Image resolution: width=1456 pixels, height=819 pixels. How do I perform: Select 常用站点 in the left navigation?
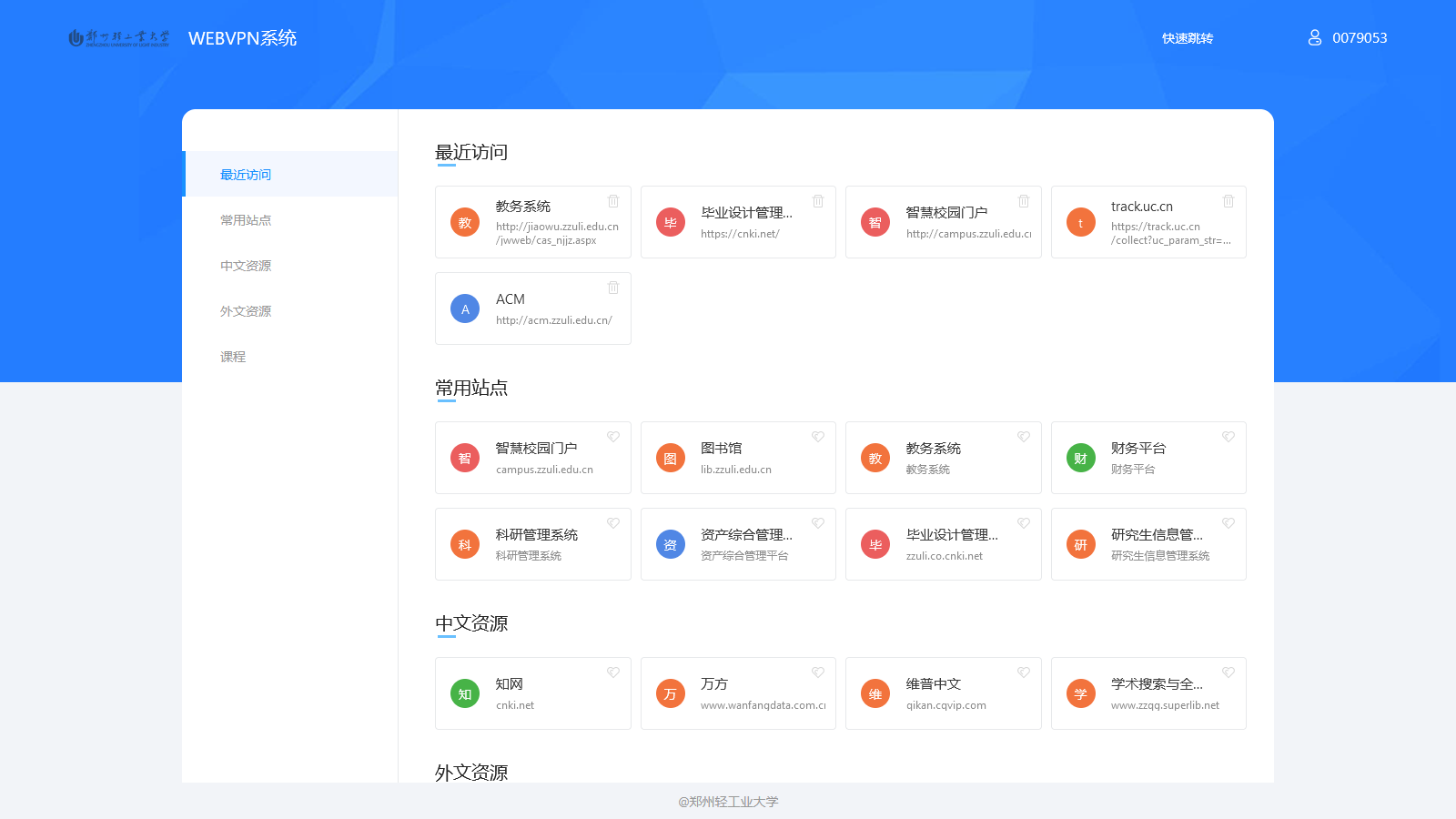[x=245, y=219]
